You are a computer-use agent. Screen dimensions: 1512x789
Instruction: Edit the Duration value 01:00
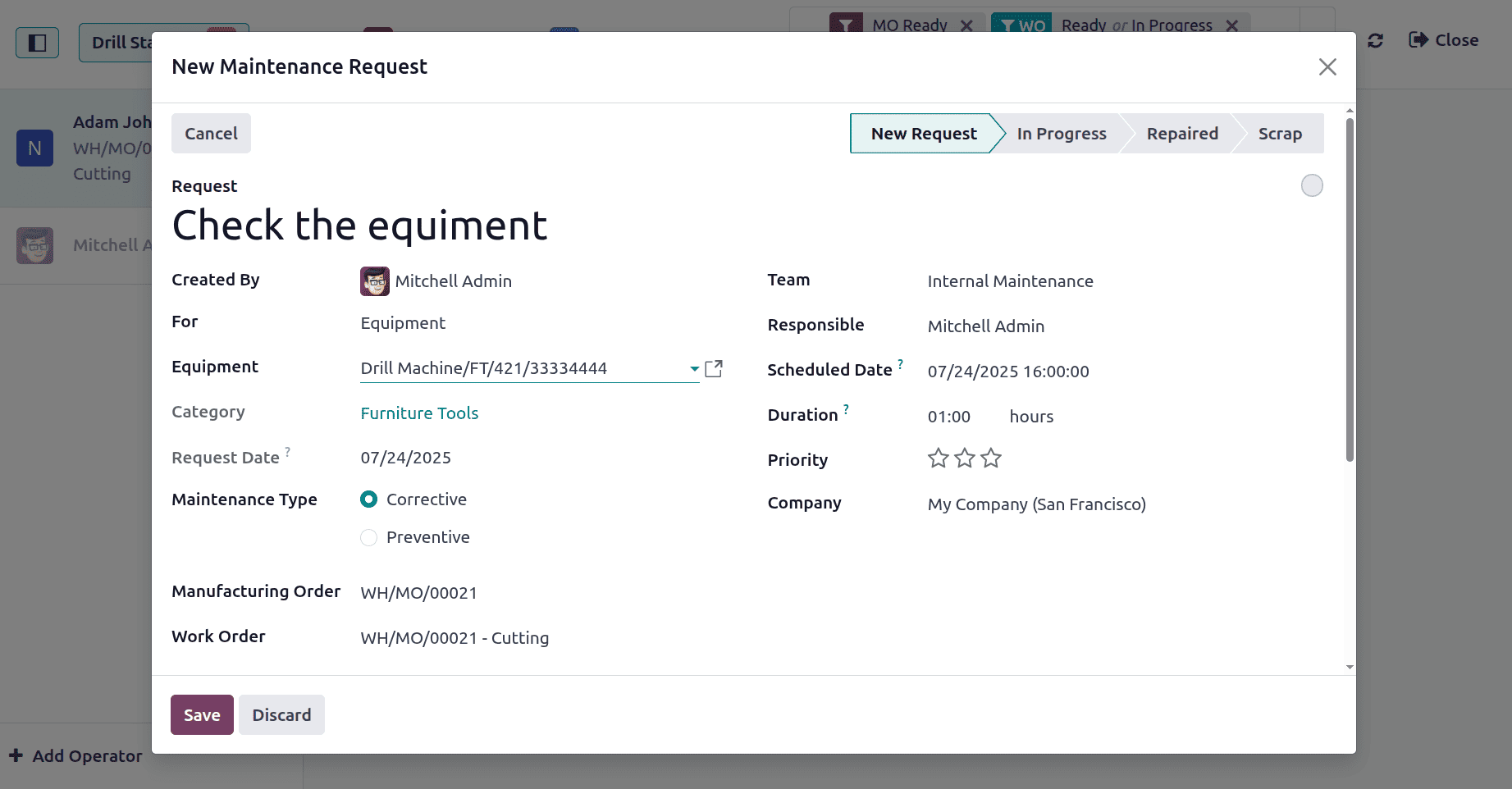[949, 417]
